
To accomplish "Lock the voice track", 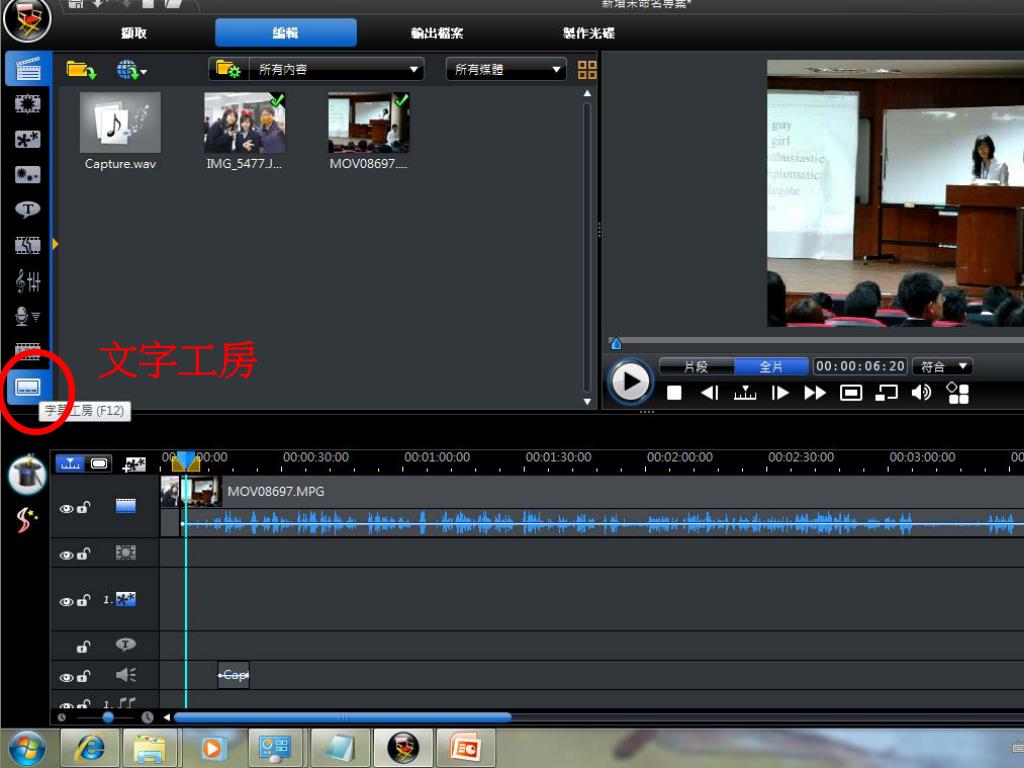I will 83,676.
